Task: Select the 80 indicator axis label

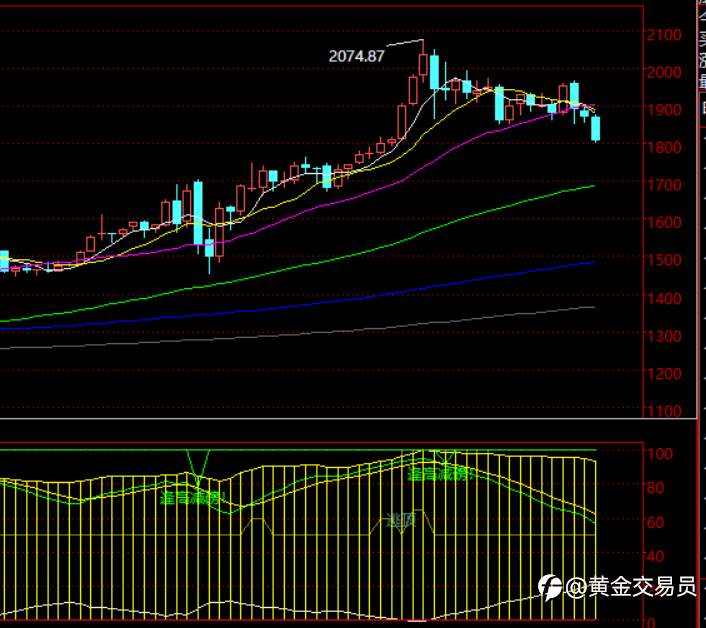Action: pos(655,488)
